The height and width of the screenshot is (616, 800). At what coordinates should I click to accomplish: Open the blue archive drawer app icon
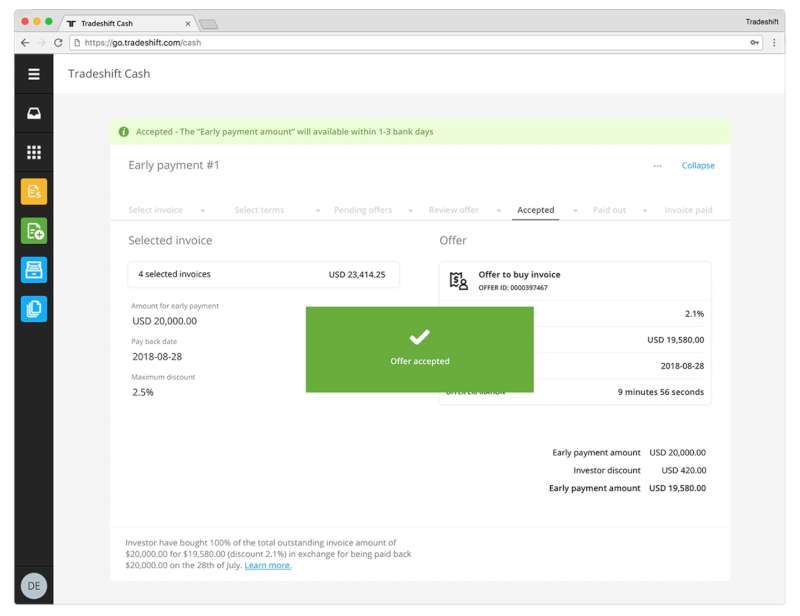coord(34,269)
